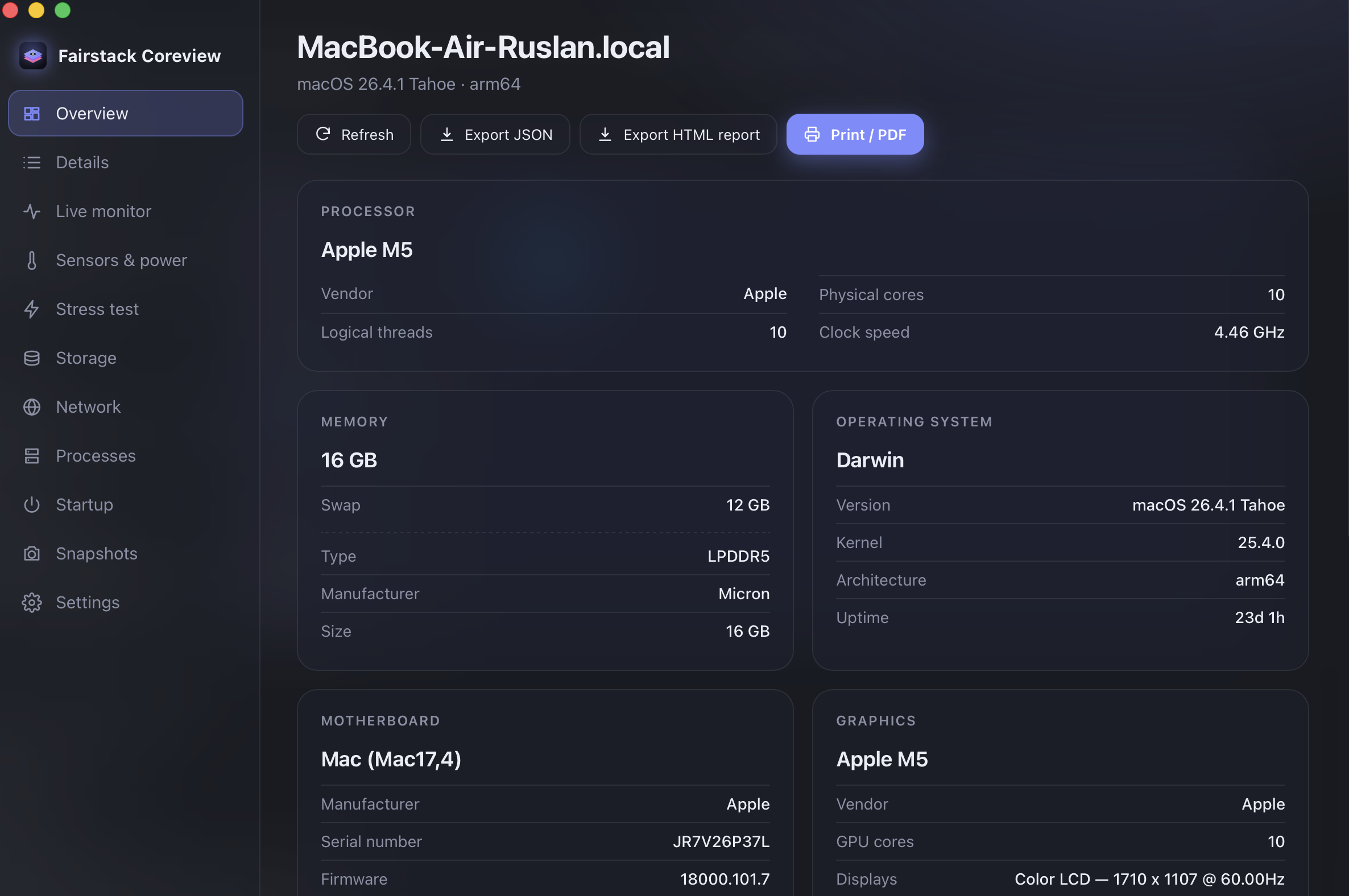
Task: Click the Export HTML report label
Action: 692,134
